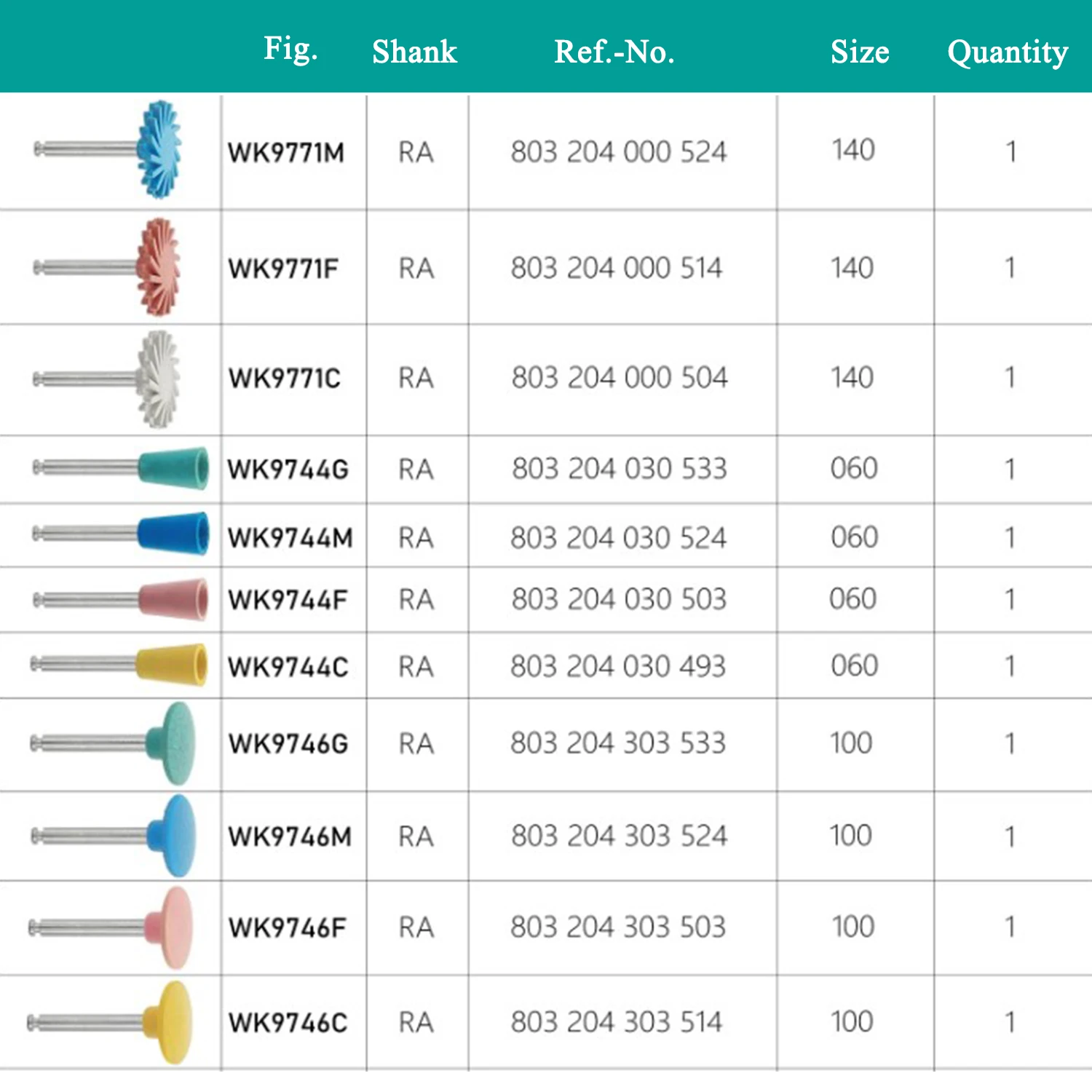Click the Quantity column header
Image resolution: width=1092 pixels, height=1092 pixels.
coord(1008,52)
